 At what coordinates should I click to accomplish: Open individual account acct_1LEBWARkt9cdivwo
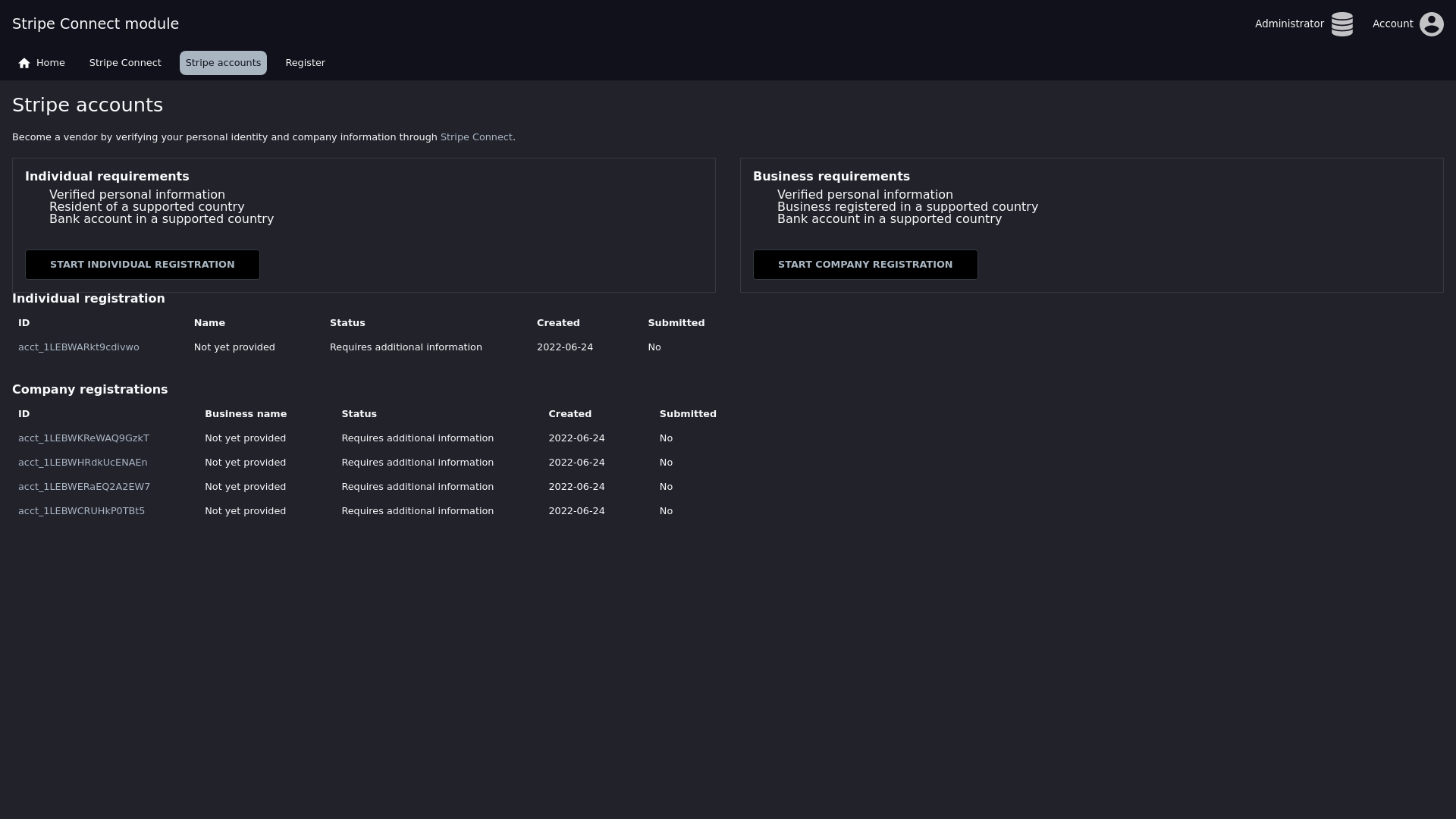(79, 347)
